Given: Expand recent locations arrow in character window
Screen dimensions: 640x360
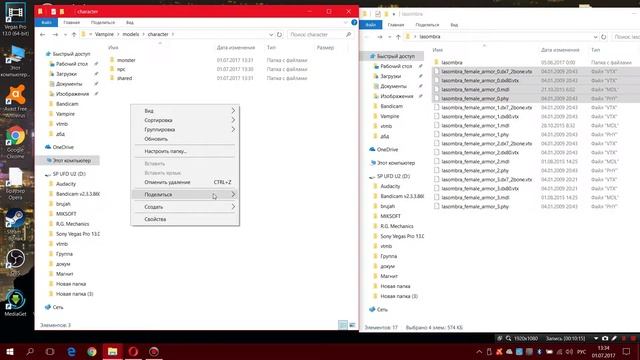Looking at the screenshot, I should click(x=65, y=35).
